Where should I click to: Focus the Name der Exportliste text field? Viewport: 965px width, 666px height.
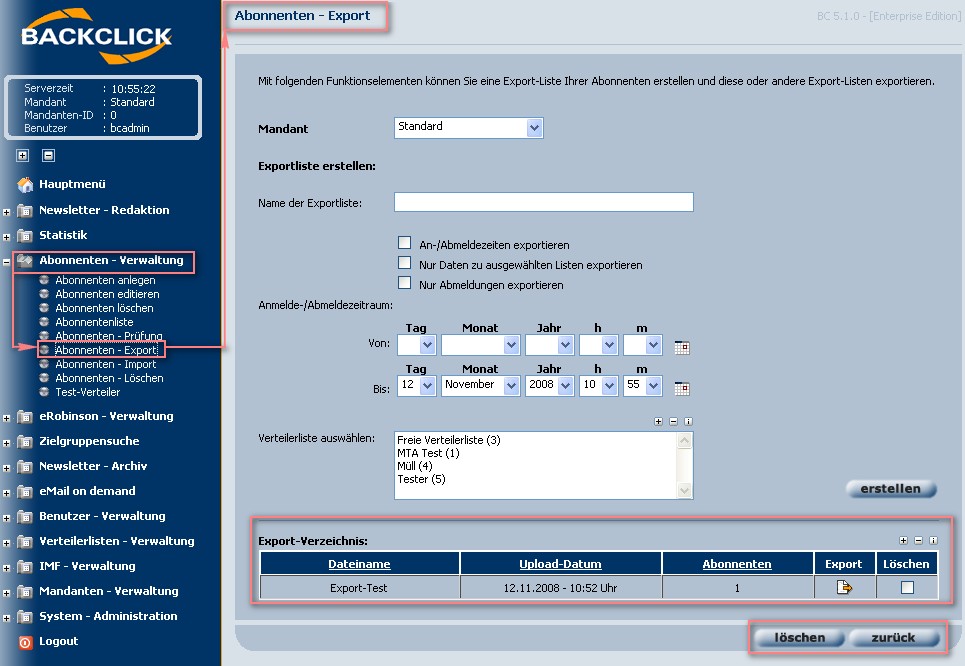543,202
